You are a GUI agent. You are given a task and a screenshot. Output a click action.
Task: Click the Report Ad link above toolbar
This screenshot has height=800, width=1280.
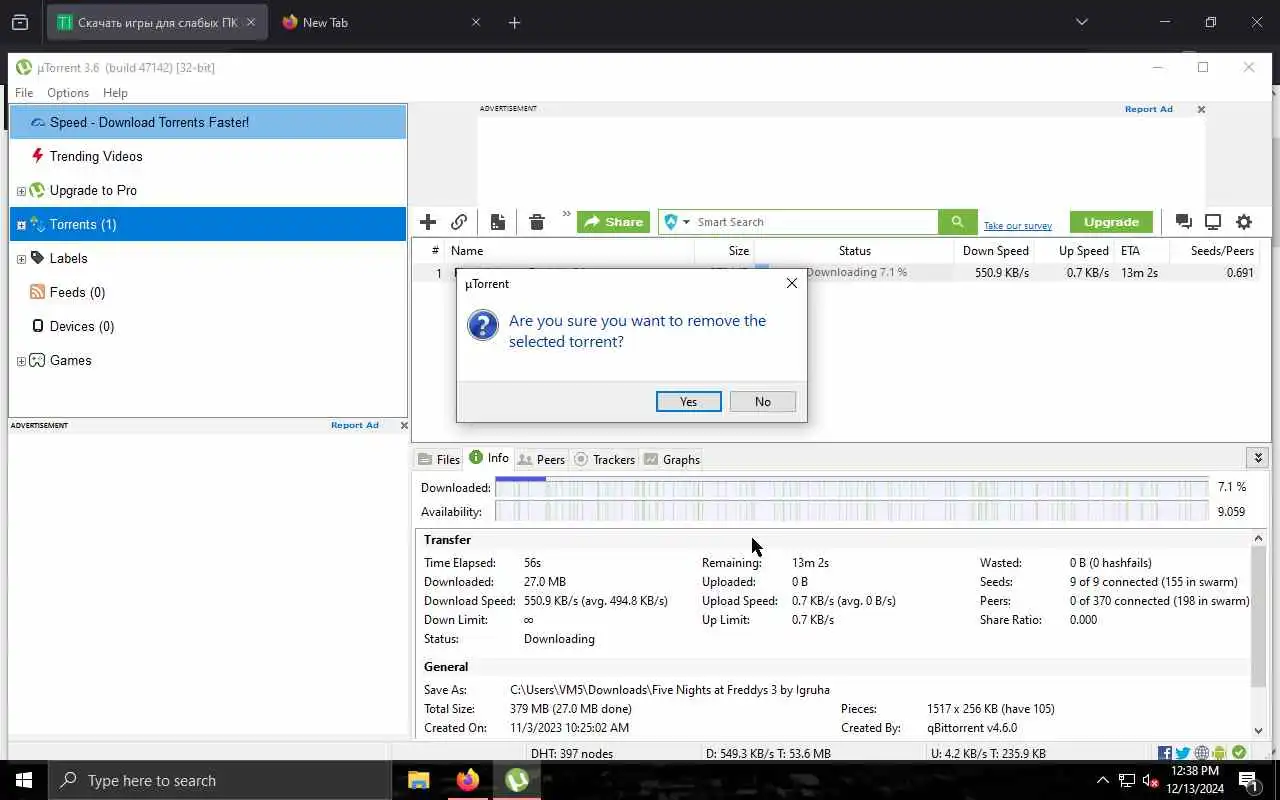pos(1148,109)
